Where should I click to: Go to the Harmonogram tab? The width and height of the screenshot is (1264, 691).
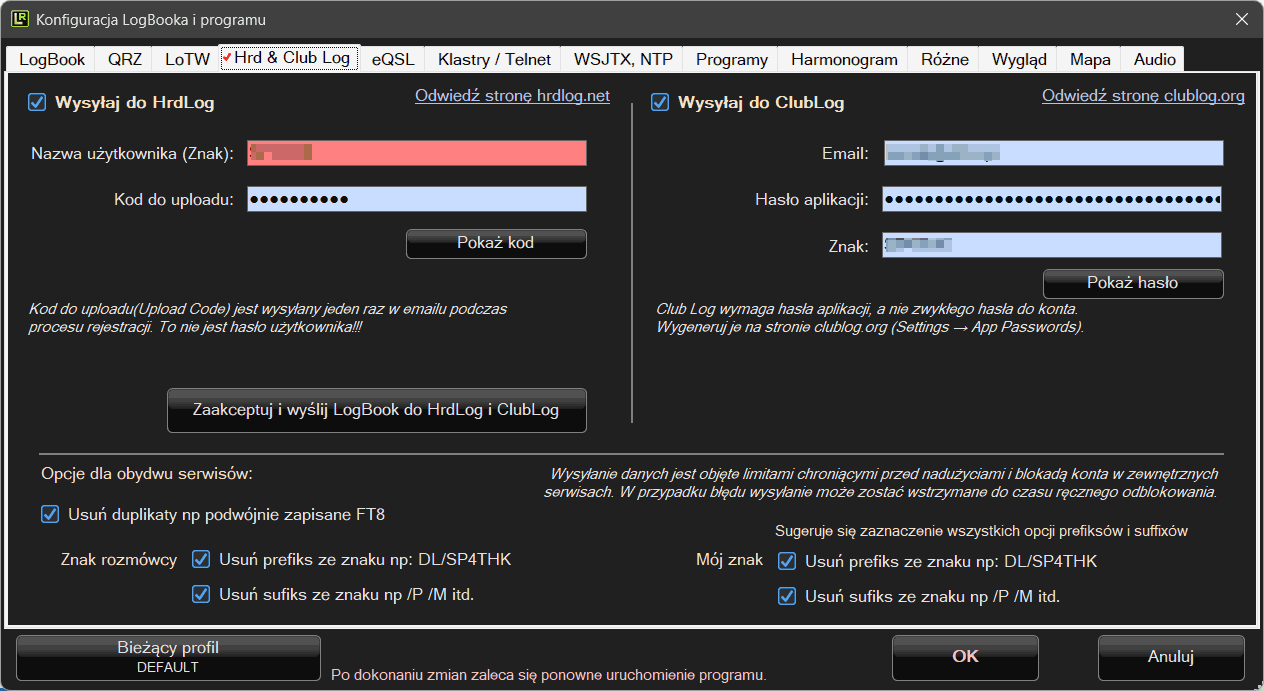[x=844, y=59]
